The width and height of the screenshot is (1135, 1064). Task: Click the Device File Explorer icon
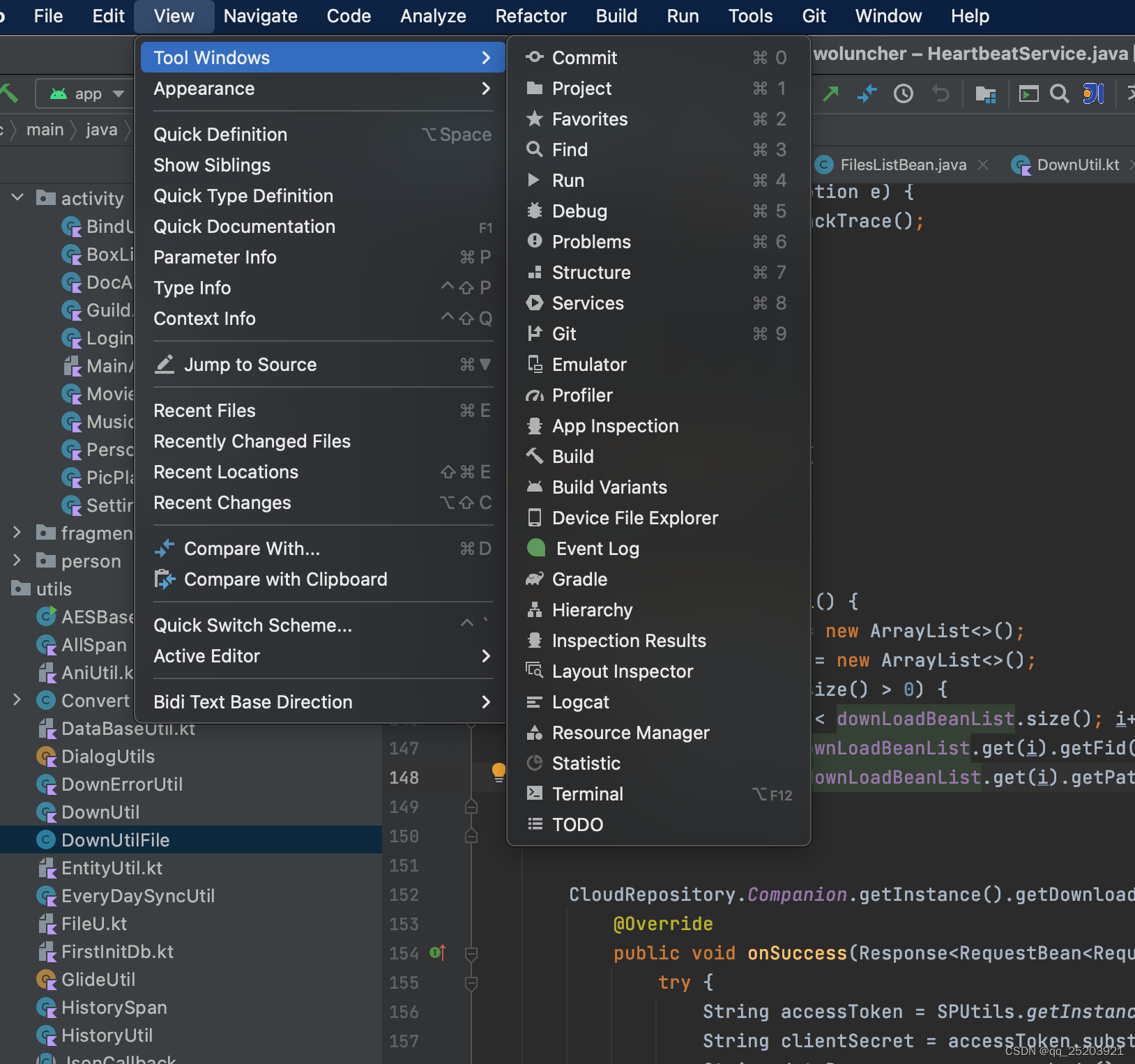535,518
